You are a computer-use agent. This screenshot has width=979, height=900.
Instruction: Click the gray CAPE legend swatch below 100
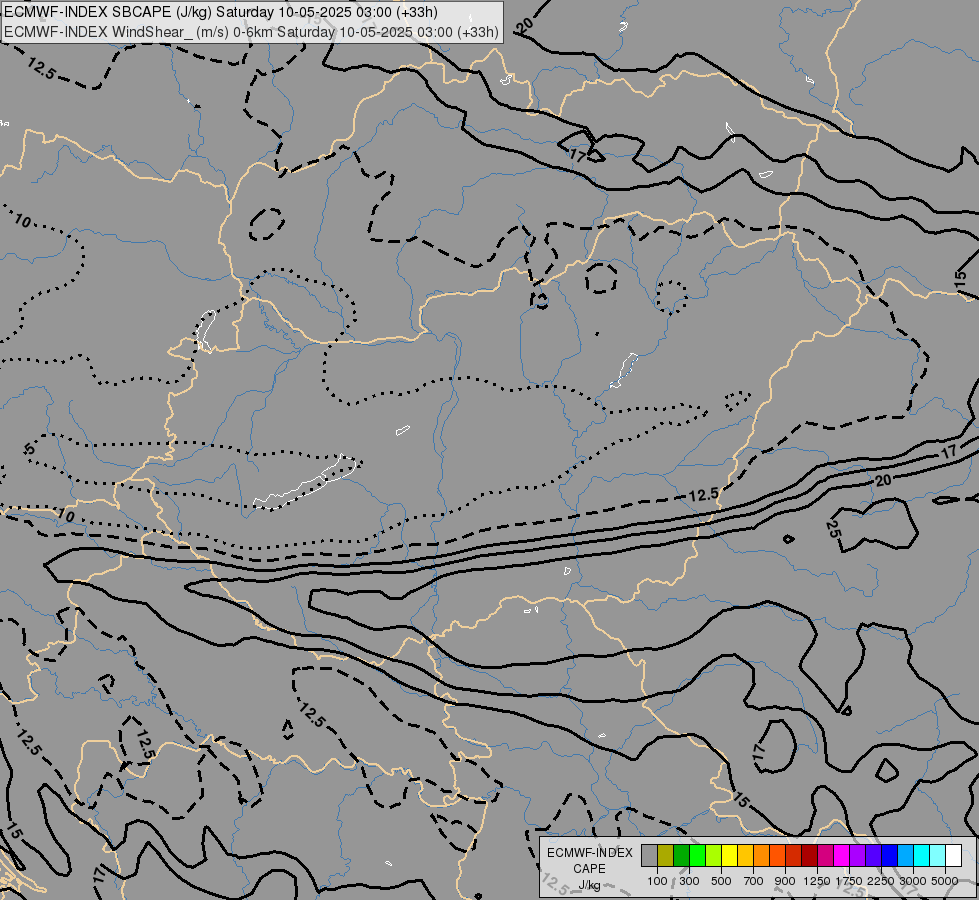649,855
